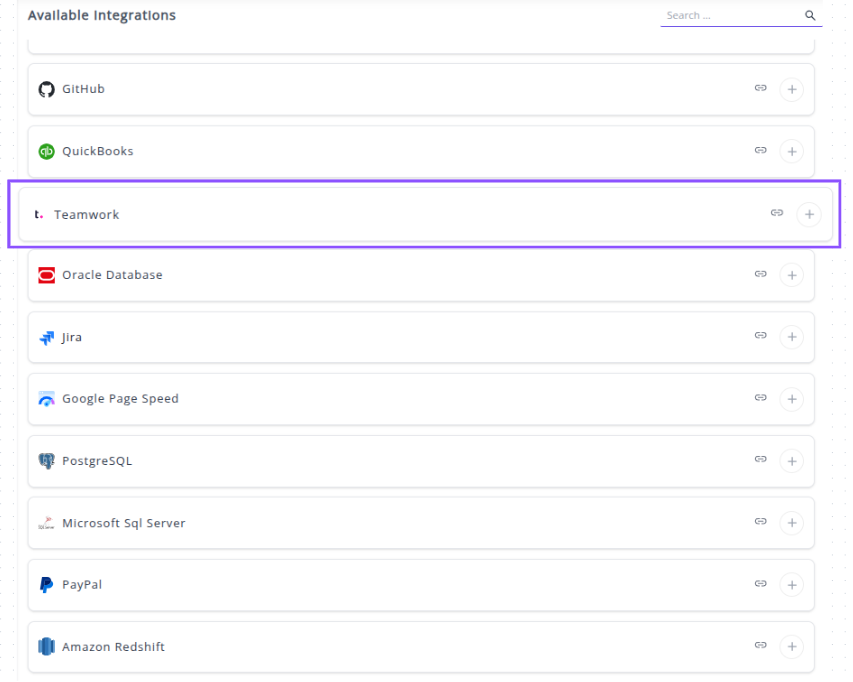853x682 pixels.
Task: Open the Jira integration entry
Action: pyautogui.click(x=72, y=338)
